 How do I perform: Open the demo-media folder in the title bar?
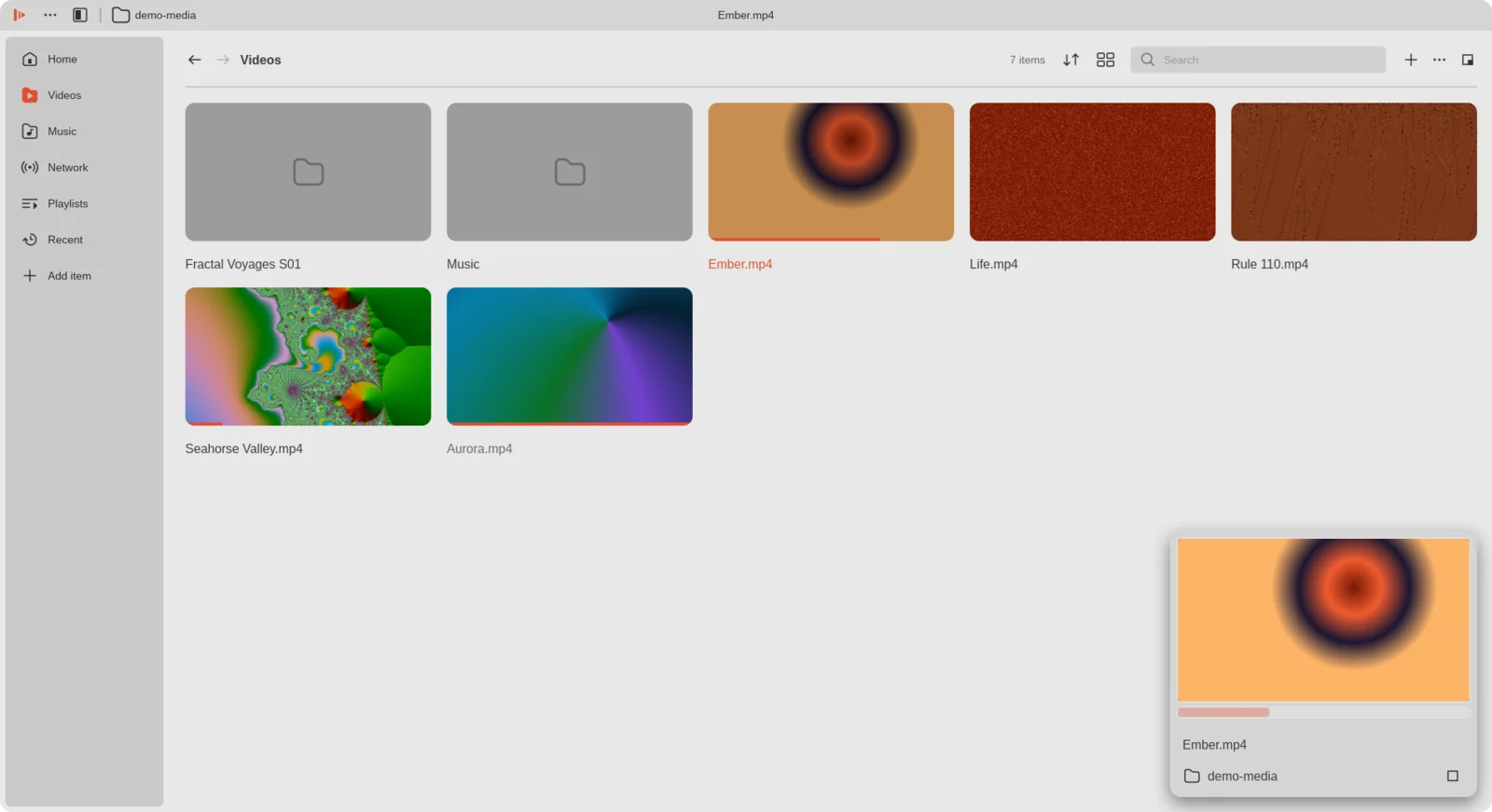click(x=155, y=15)
